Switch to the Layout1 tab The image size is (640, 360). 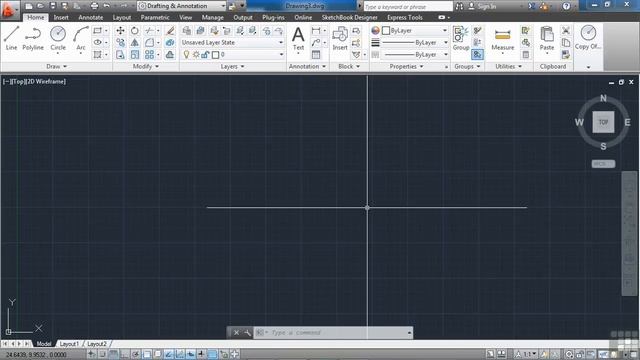click(69, 344)
